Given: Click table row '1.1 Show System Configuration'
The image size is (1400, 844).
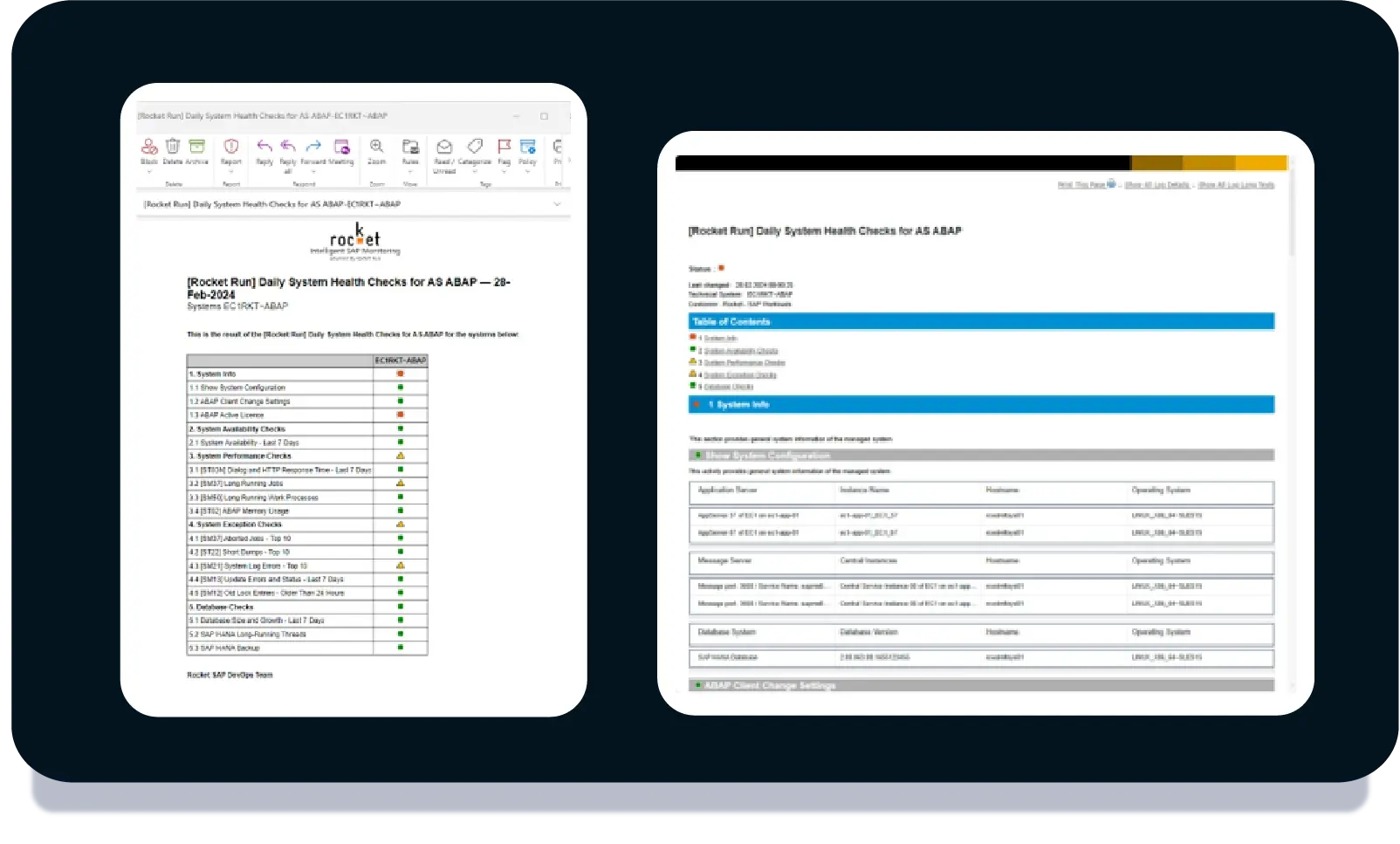Looking at the screenshot, I should click(x=307, y=388).
